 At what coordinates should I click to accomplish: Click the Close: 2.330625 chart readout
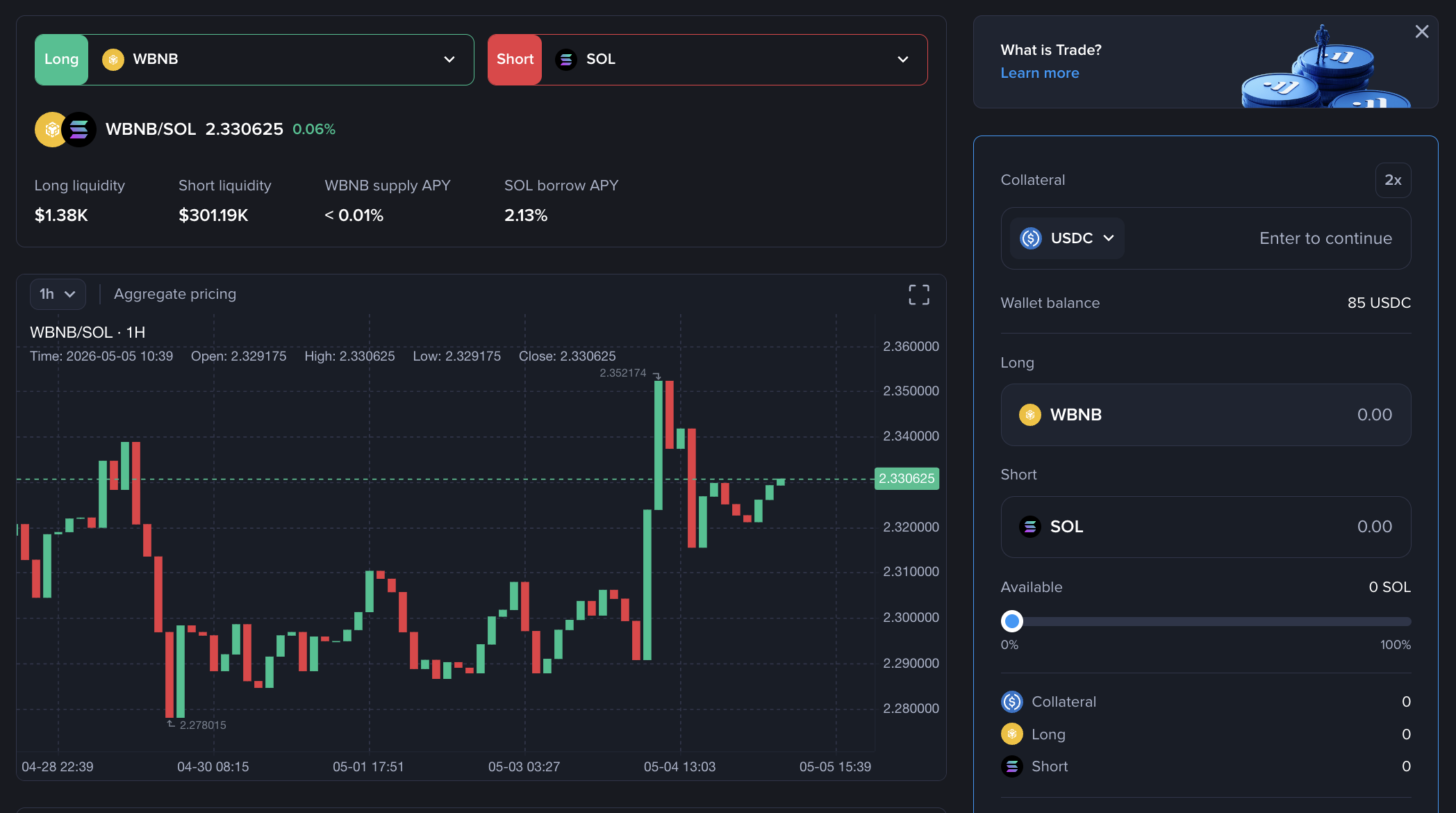567,356
